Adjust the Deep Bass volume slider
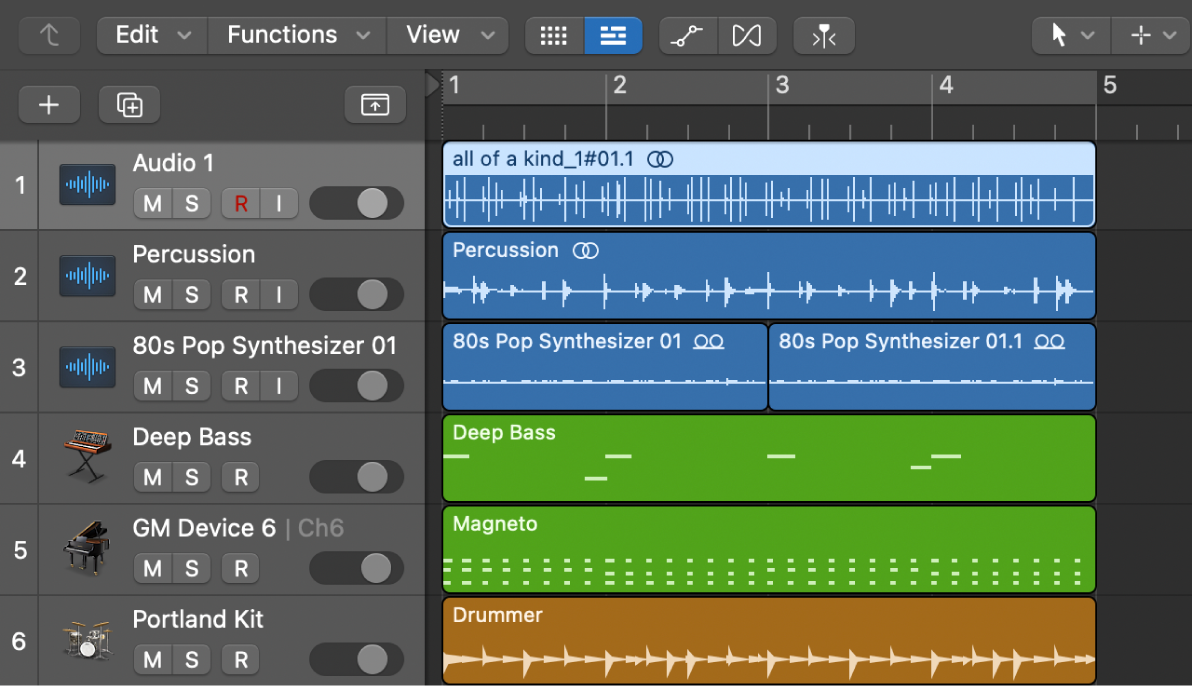1192x686 pixels. [x=357, y=477]
